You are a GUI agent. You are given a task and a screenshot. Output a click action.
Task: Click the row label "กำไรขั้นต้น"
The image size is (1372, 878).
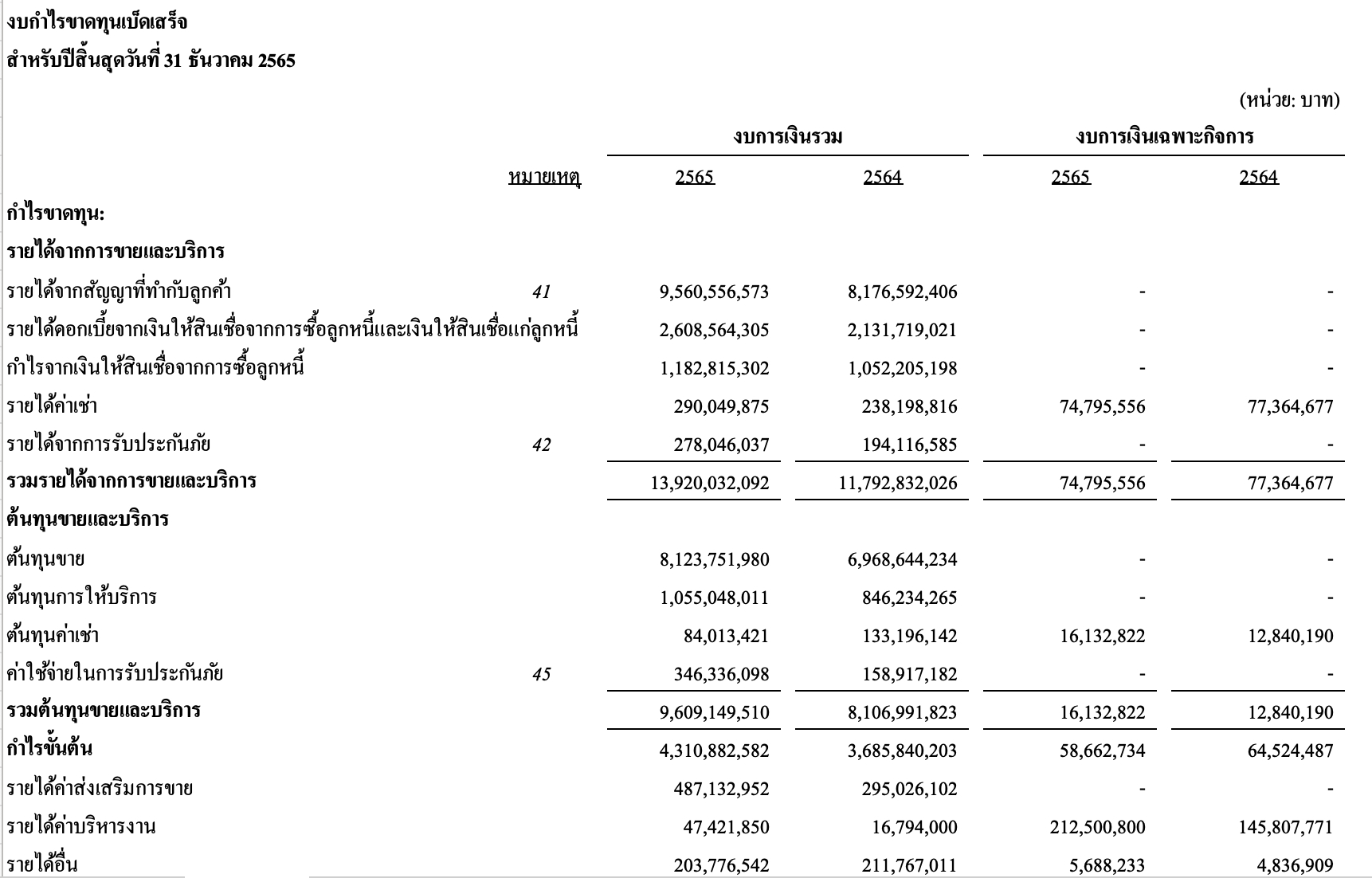pos(49,749)
